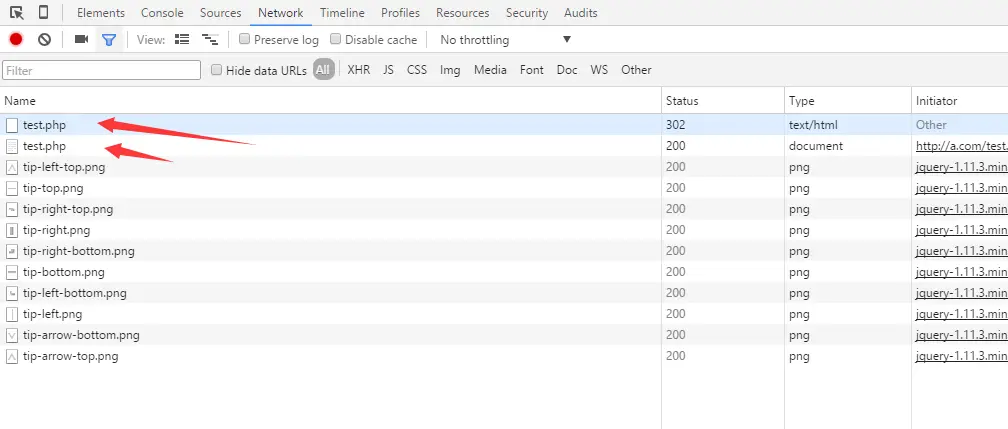1008x429 pixels.
Task: Select the tip-left-bottom.png request
Action: (504, 293)
